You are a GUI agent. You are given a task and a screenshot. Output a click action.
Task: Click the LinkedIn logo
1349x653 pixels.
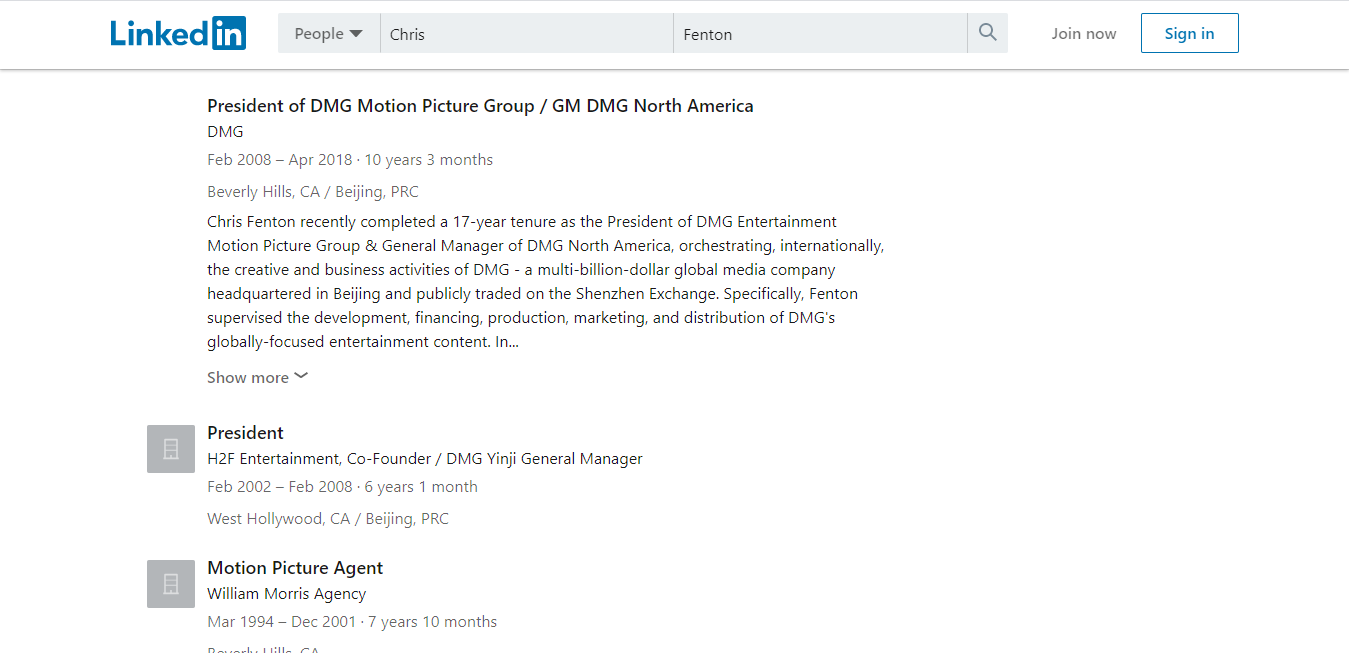178,33
